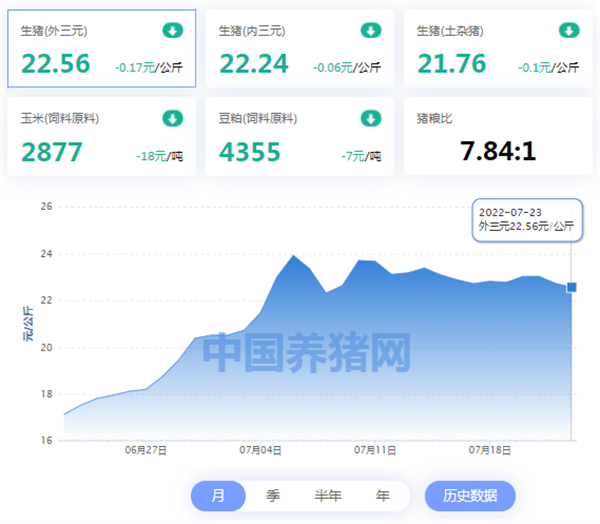The height and width of the screenshot is (524, 600).
Task: Click the -7元/吨 change value
Action: coord(361,156)
